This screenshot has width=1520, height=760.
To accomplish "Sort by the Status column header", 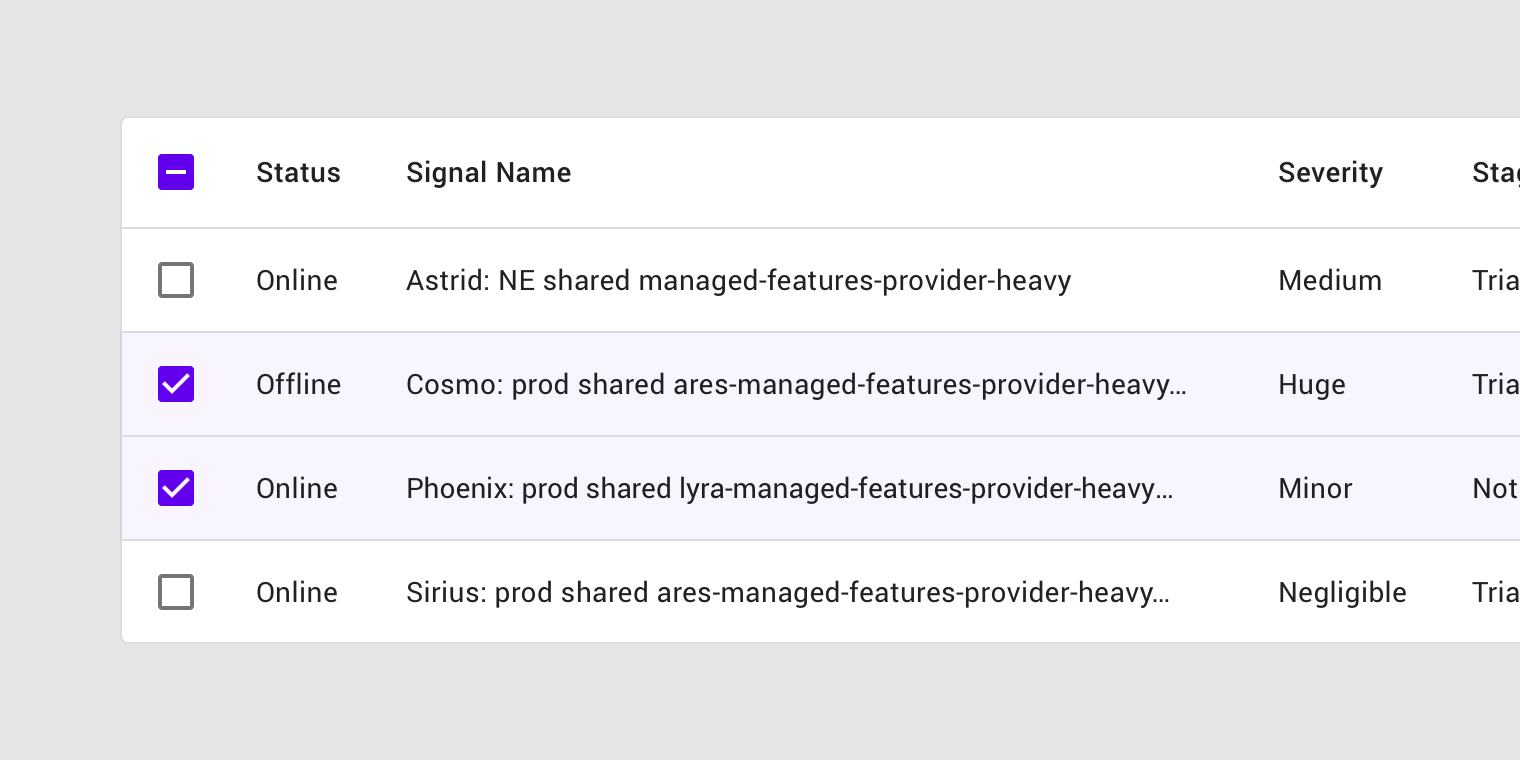I will pyautogui.click(x=298, y=173).
